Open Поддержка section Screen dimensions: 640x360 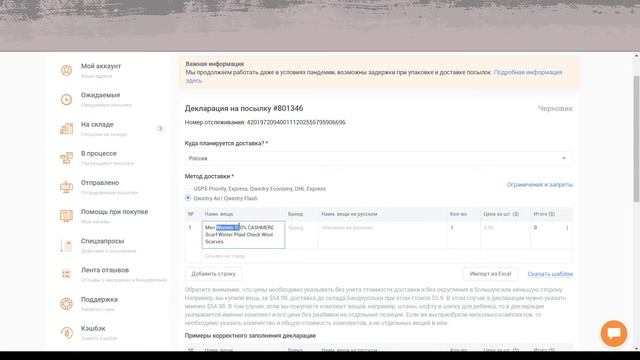click(x=99, y=299)
